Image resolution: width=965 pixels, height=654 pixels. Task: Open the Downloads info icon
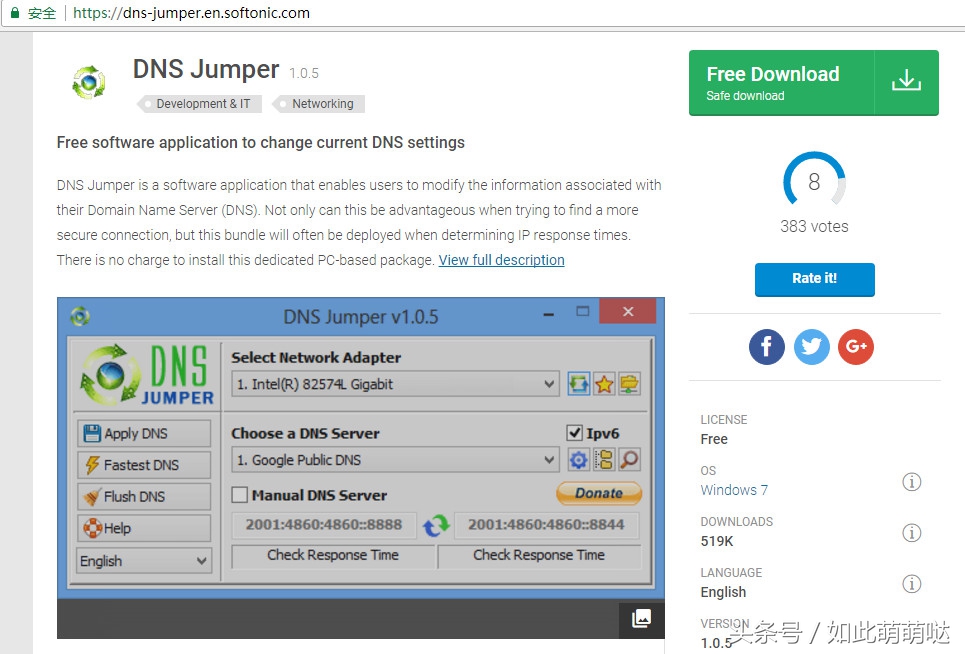click(x=911, y=533)
